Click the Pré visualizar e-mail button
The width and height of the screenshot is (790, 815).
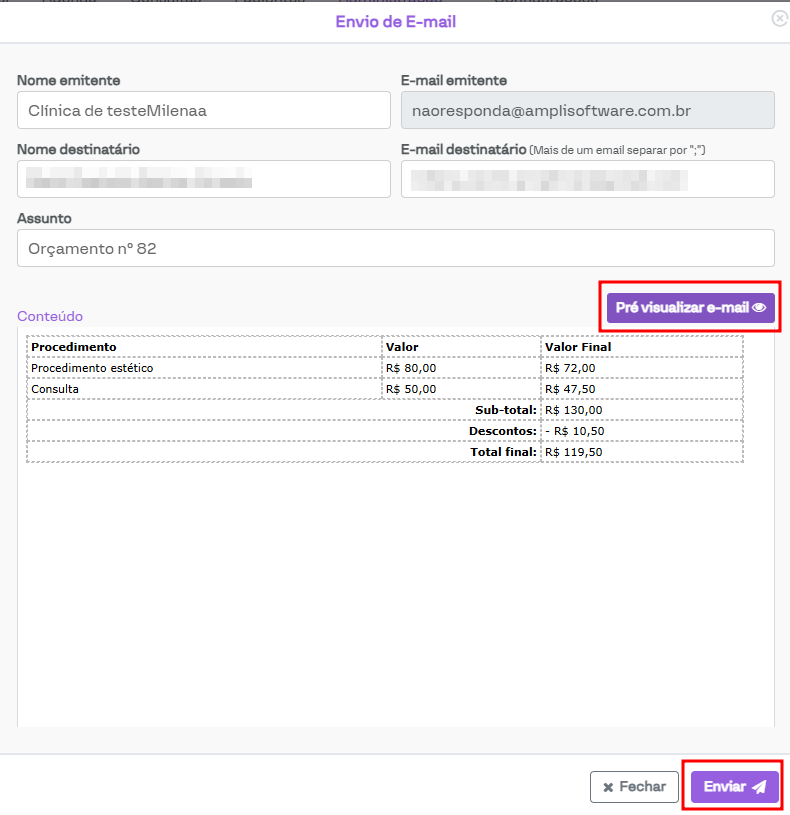pos(690,308)
